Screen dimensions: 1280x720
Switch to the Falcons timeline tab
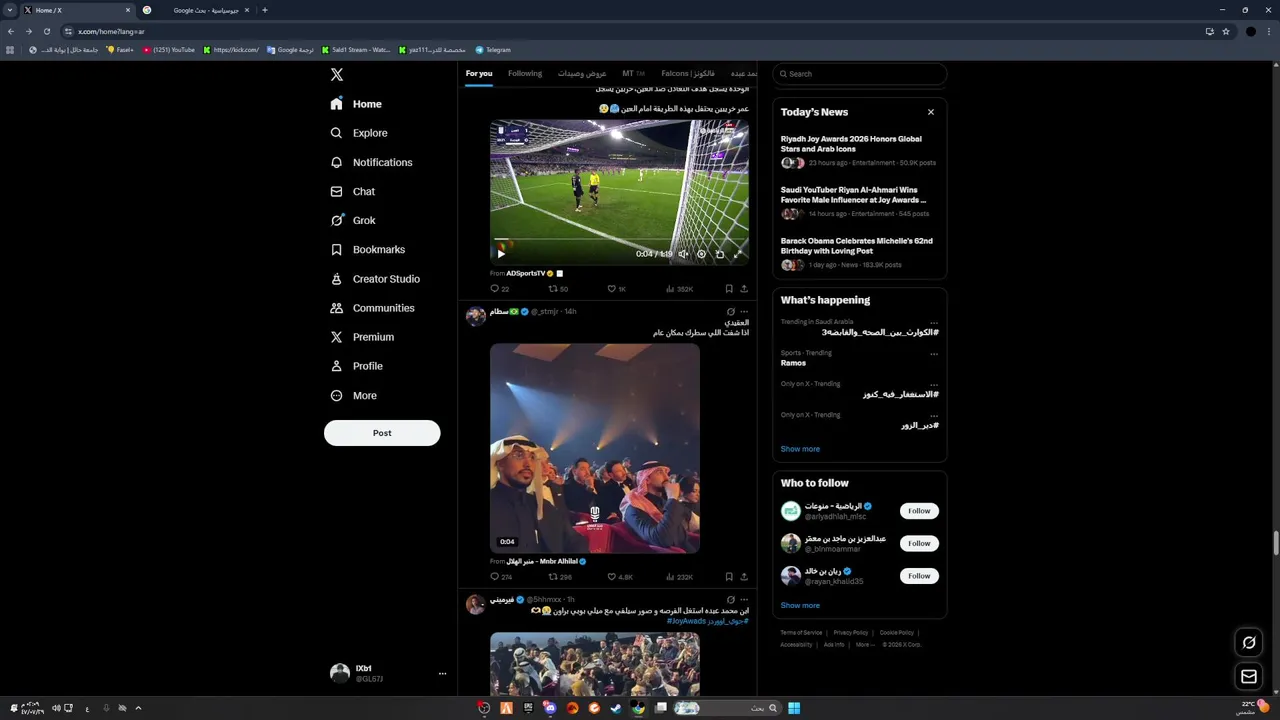coord(688,74)
